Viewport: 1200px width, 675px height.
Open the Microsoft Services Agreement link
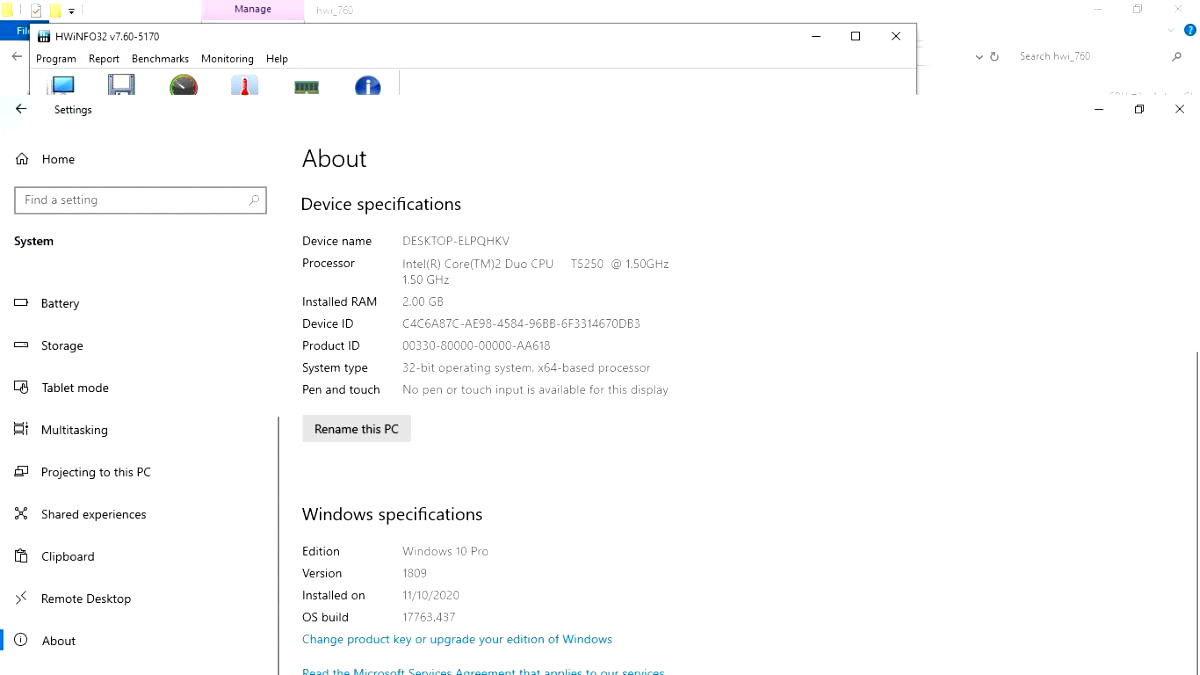tap(483, 671)
